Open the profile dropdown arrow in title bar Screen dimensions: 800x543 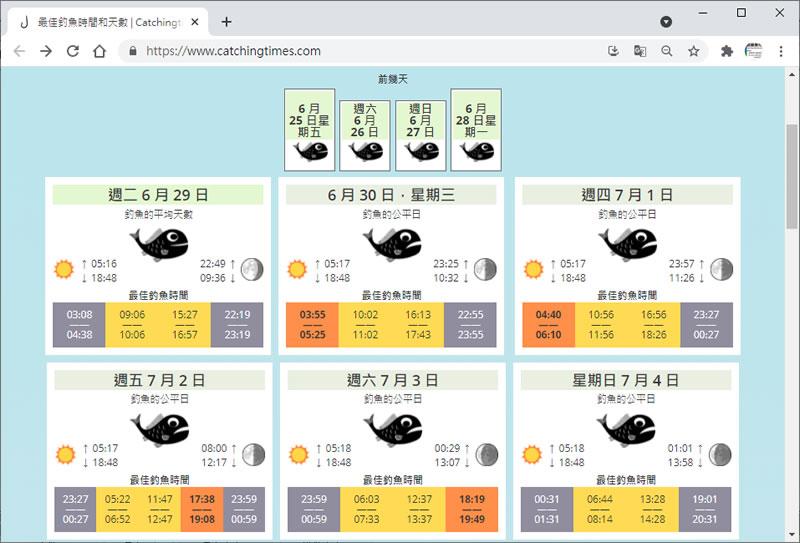point(666,21)
